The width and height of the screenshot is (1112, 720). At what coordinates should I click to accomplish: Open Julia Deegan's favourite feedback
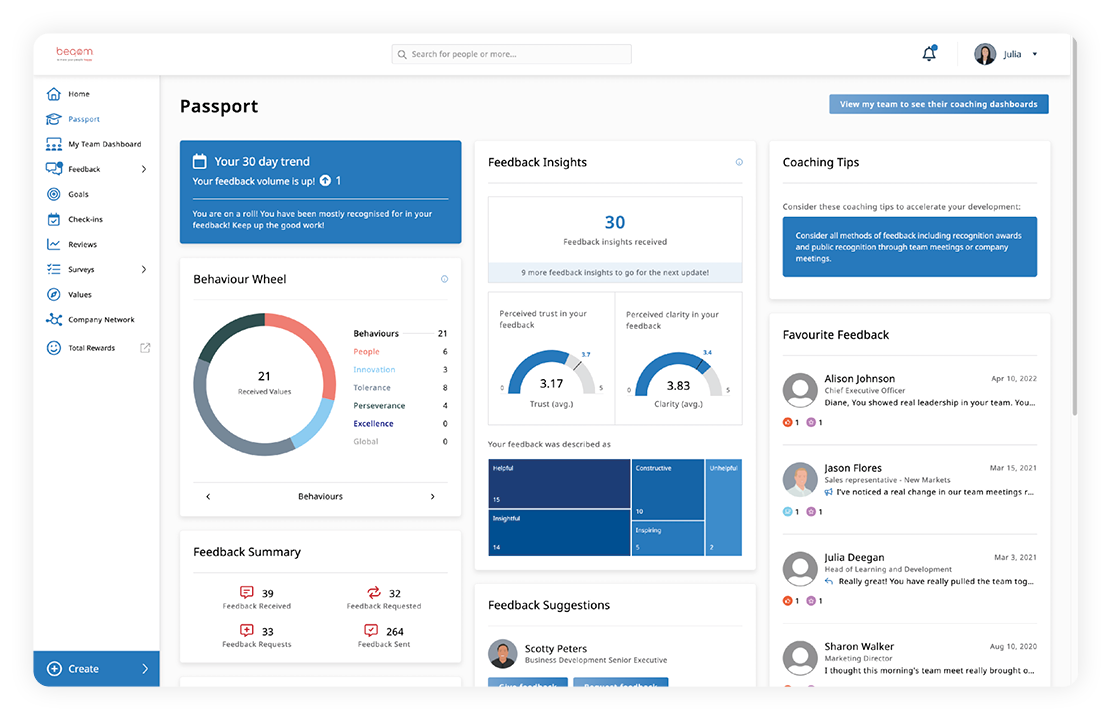(x=909, y=578)
